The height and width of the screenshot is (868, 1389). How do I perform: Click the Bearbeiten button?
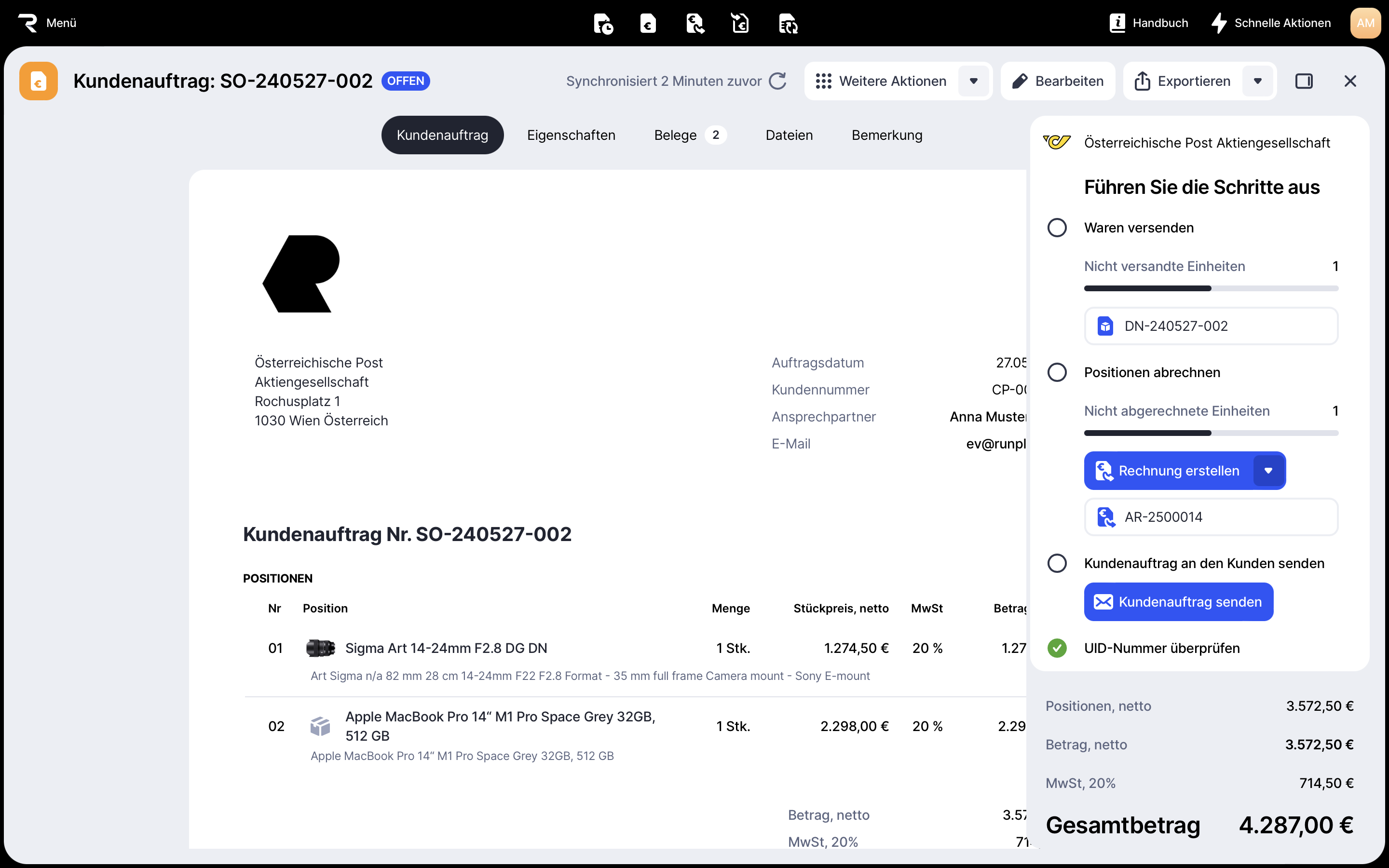[1058, 81]
